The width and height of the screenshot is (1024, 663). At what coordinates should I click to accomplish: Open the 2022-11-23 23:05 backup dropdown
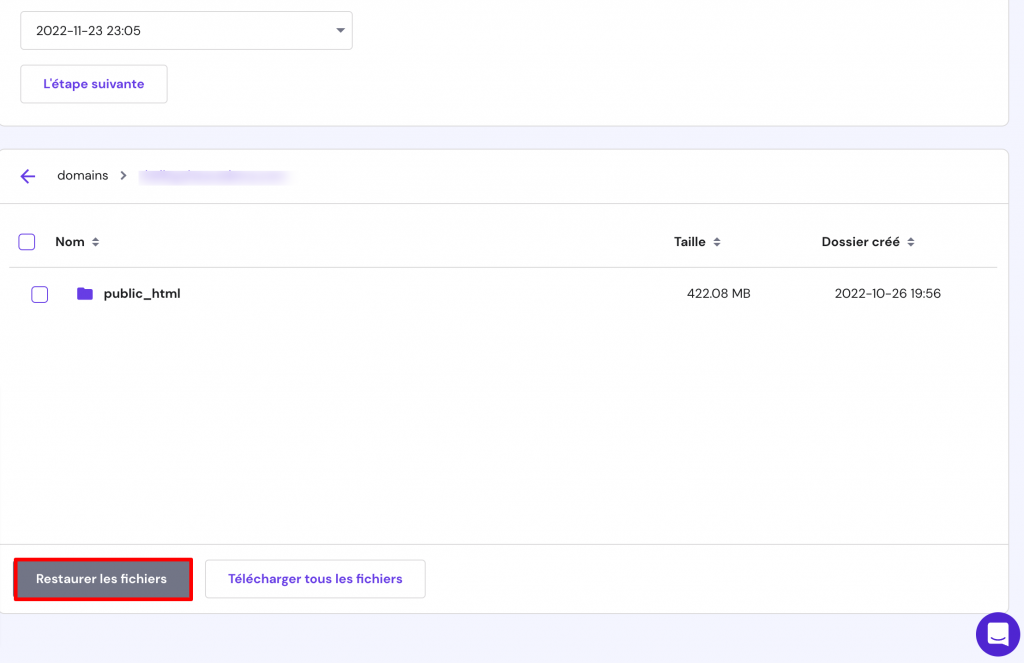[186, 30]
